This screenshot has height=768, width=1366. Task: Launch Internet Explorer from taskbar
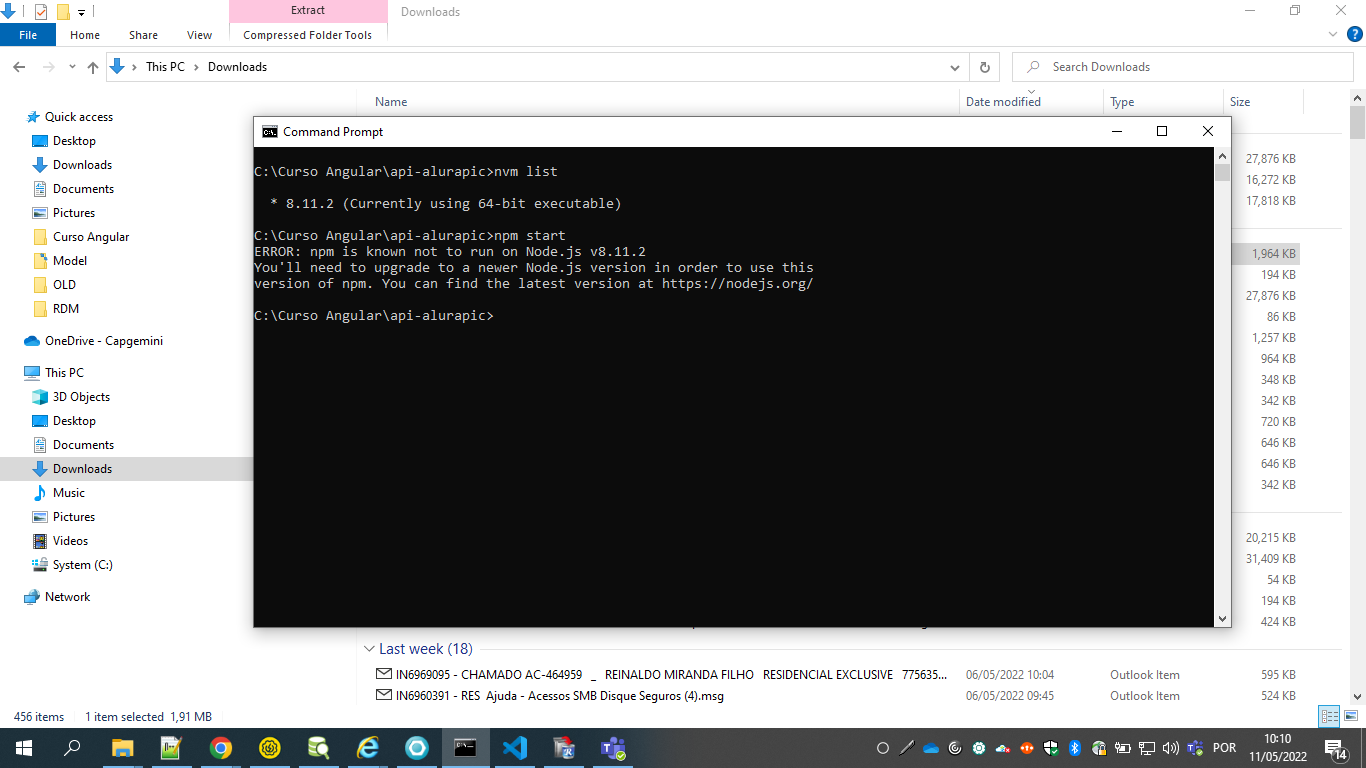[x=368, y=748]
